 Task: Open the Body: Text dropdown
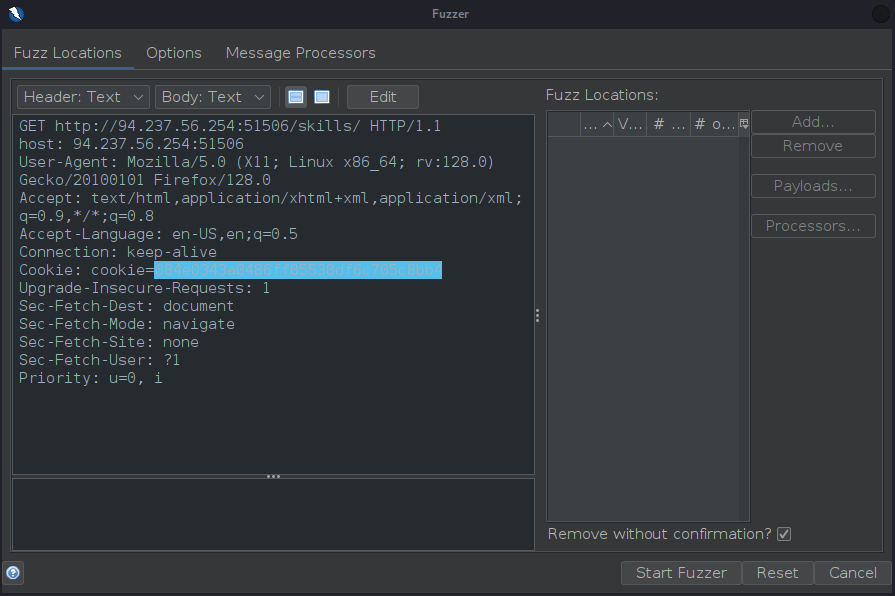[213, 97]
